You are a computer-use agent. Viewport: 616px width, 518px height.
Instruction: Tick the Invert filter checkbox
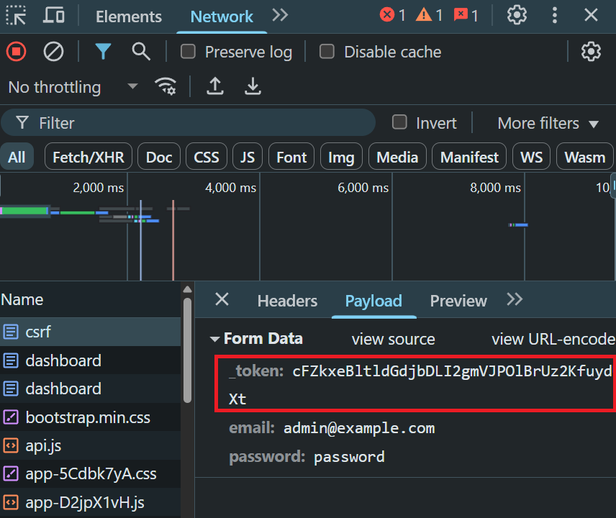pyautogui.click(x=400, y=123)
